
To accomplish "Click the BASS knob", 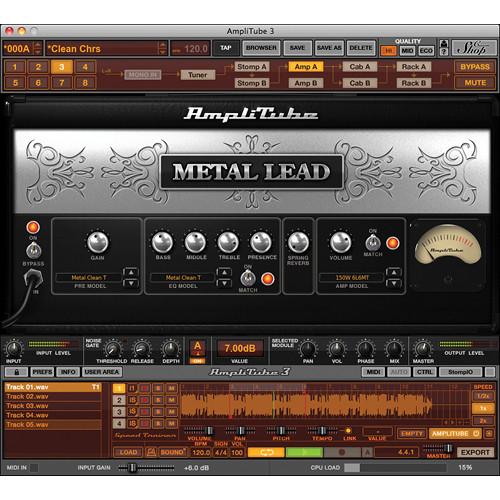I will [162, 242].
